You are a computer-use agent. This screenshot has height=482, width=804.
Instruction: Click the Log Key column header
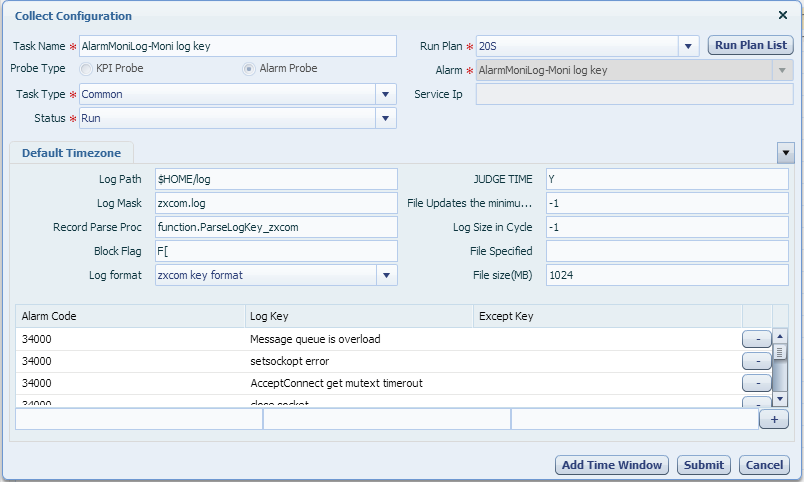pos(359,316)
